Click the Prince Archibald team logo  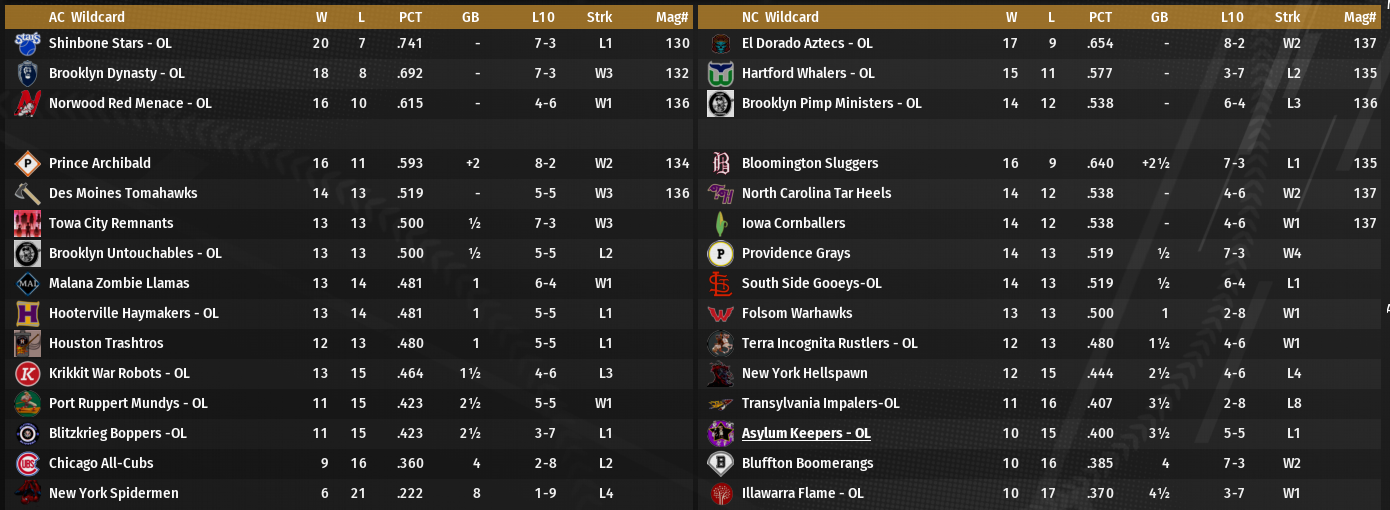(x=27, y=163)
